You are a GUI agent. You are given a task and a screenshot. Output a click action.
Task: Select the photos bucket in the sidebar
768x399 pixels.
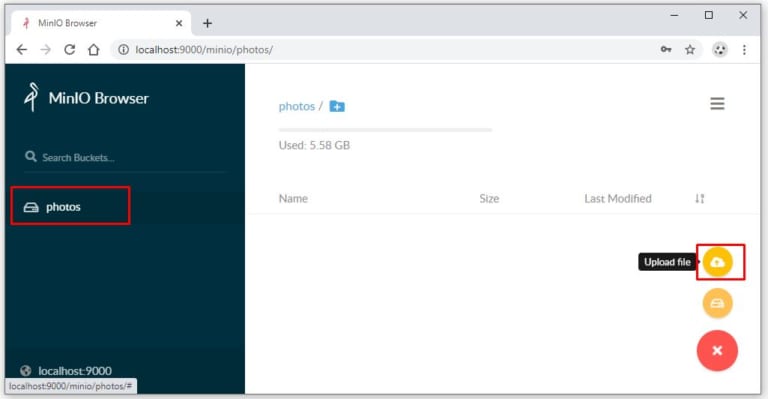pyautogui.click(x=71, y=206)
